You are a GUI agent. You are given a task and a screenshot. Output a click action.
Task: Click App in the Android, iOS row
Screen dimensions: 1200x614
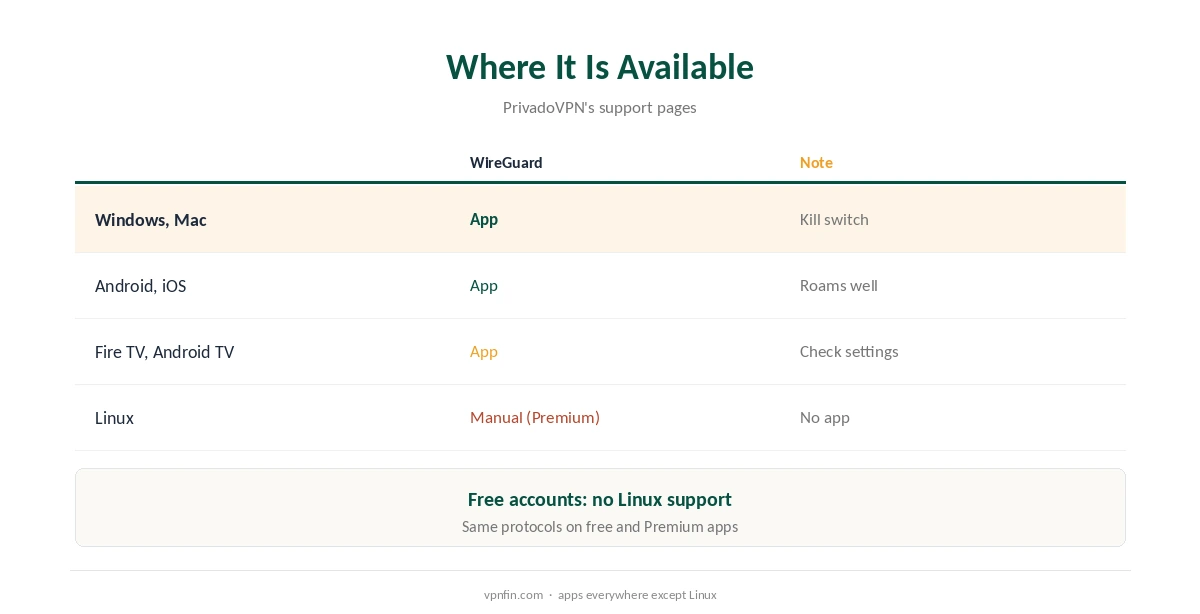pos(484,285)
